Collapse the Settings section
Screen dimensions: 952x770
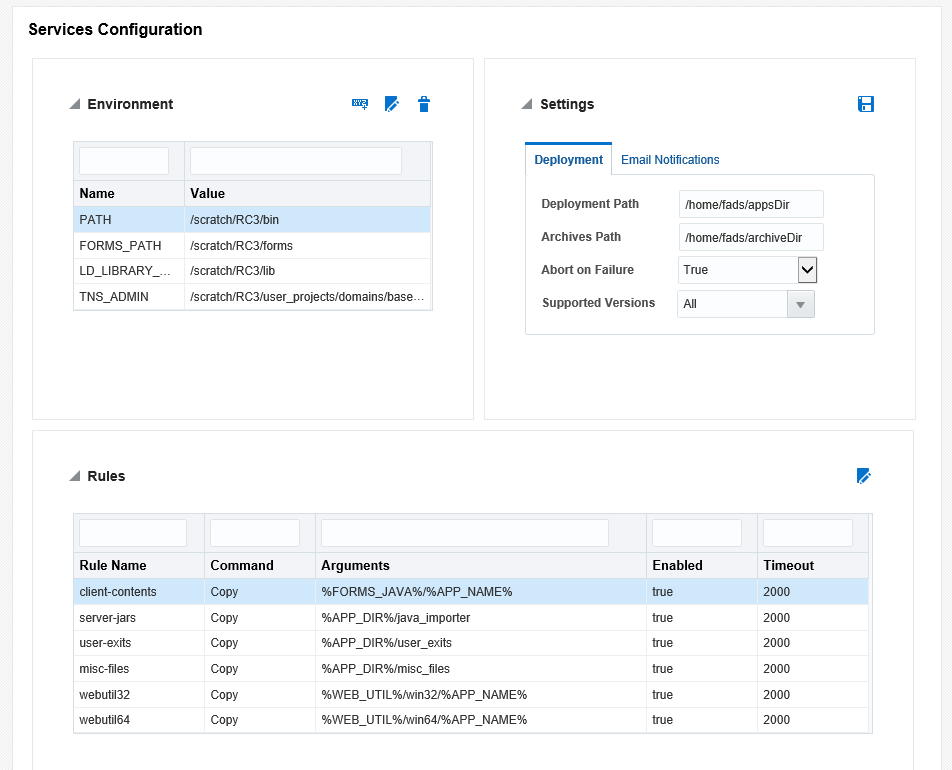[527, 104]
